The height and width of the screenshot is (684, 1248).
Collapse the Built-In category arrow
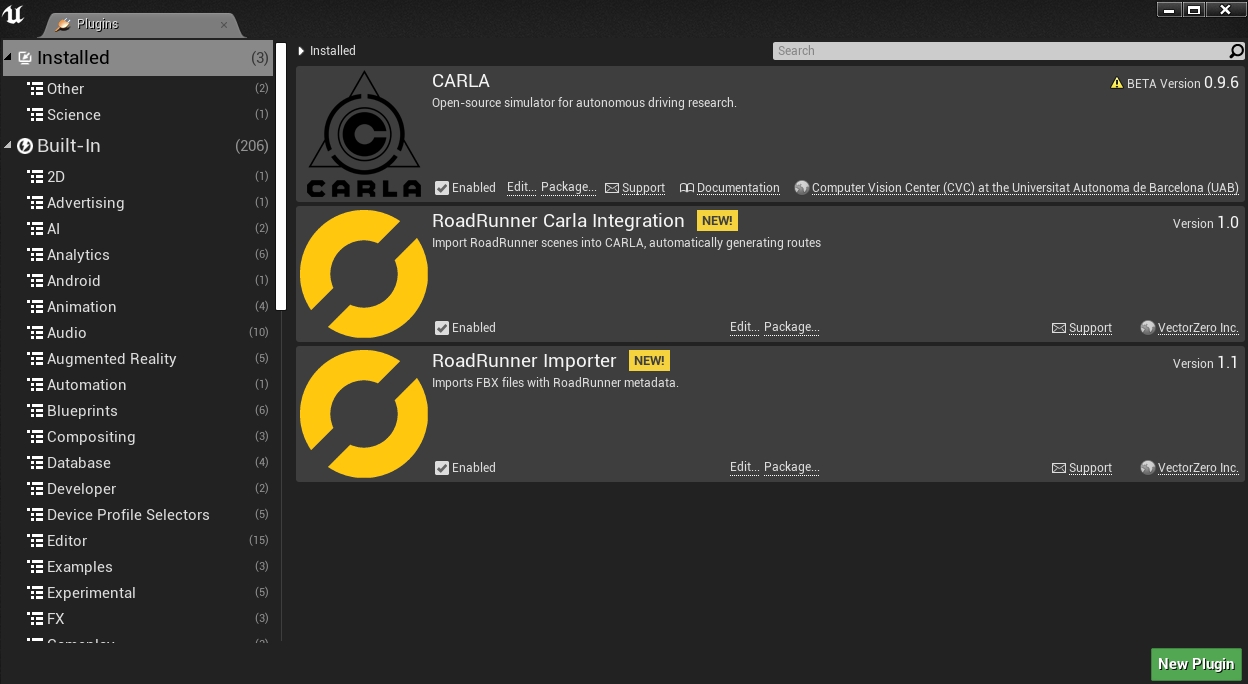[9, 146]
